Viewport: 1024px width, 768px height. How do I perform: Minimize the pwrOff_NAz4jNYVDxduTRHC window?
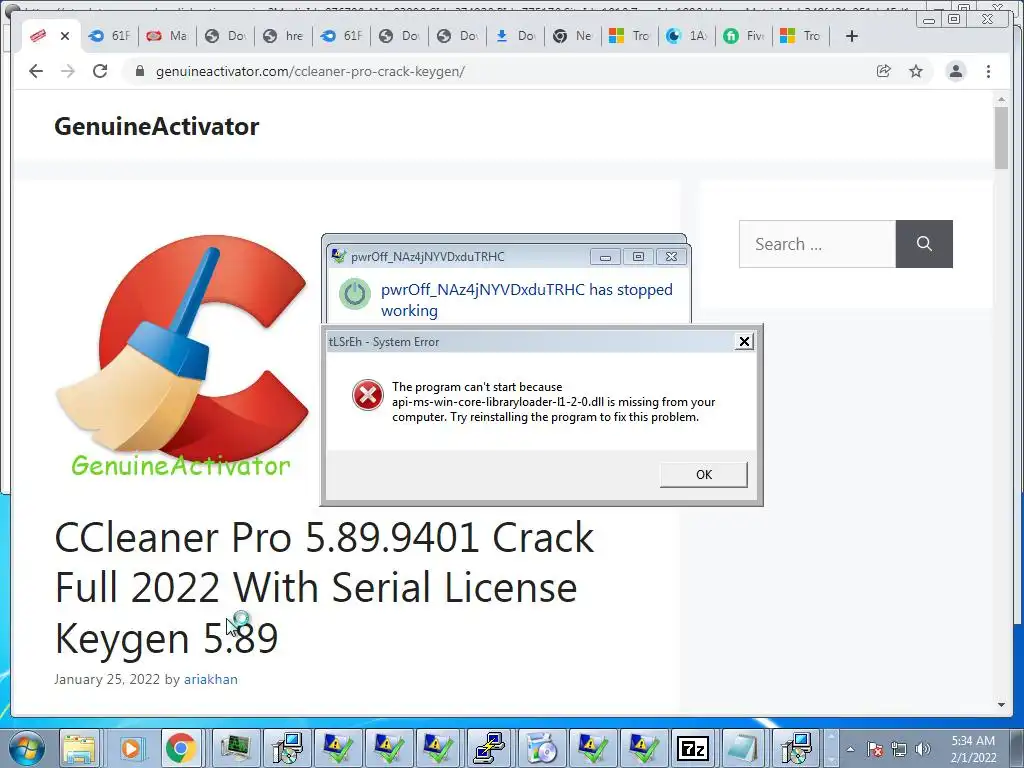pyautogui.click(x=605, y=257)
